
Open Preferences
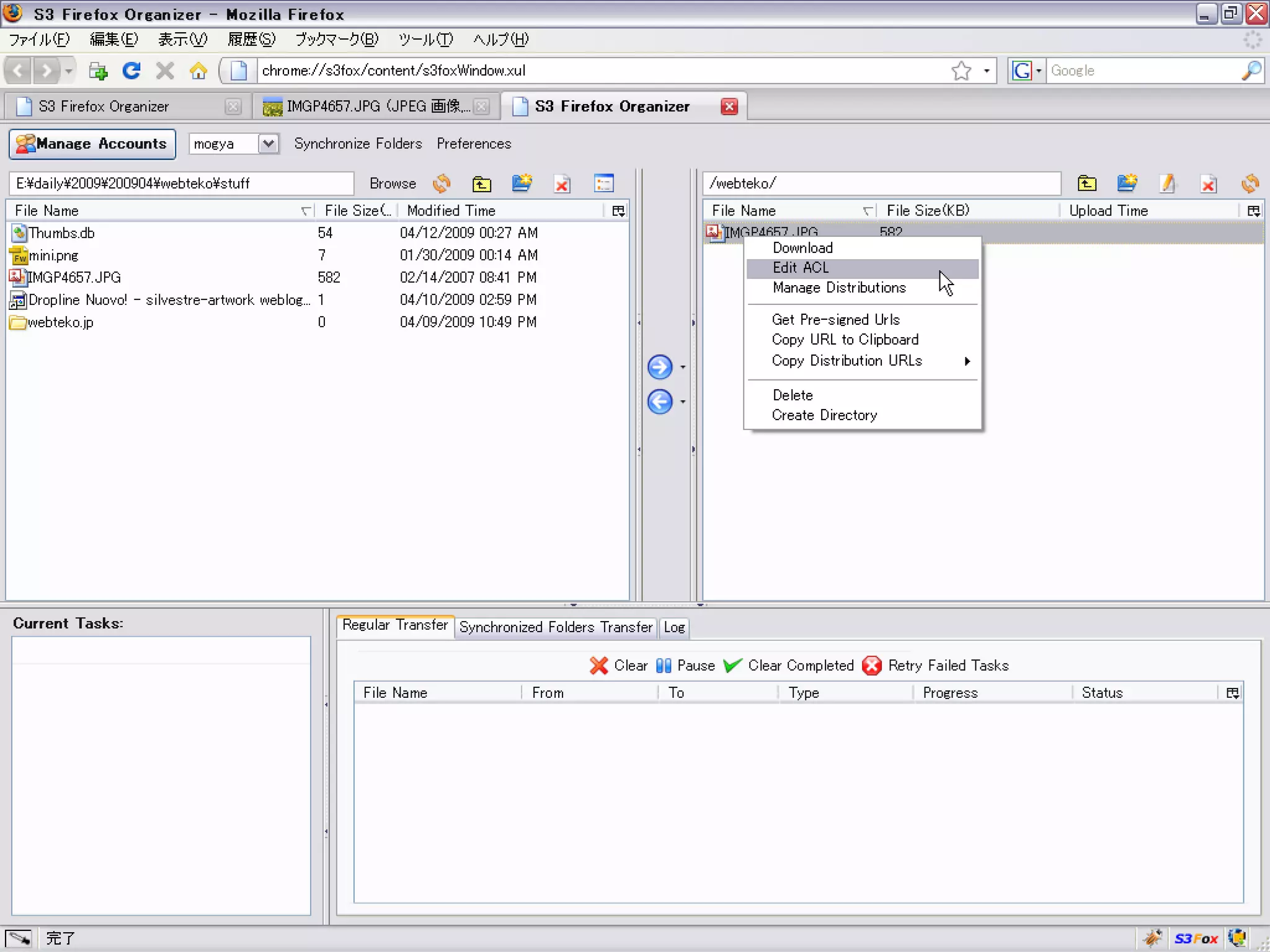pos(474,144)
